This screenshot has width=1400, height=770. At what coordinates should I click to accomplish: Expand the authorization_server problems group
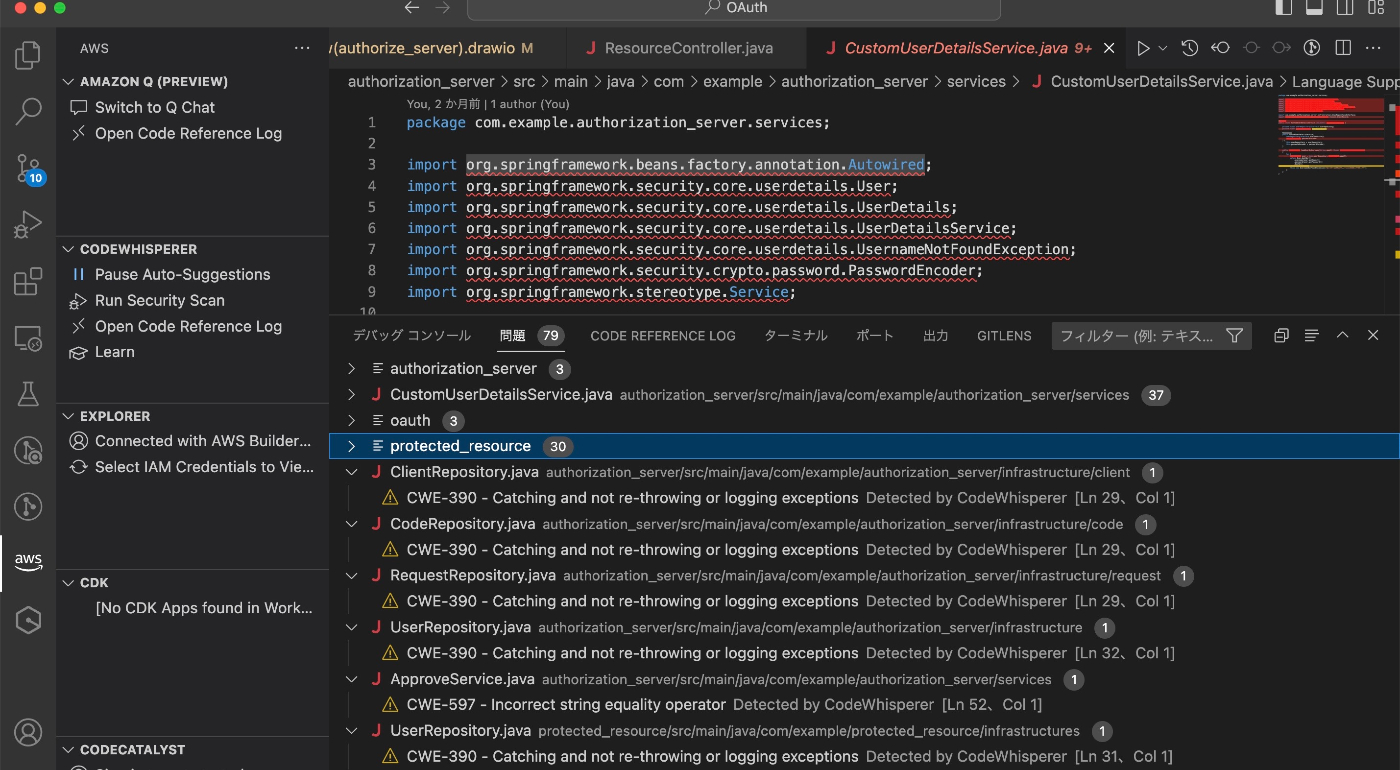pyautogui.click(x=351, y=369)
